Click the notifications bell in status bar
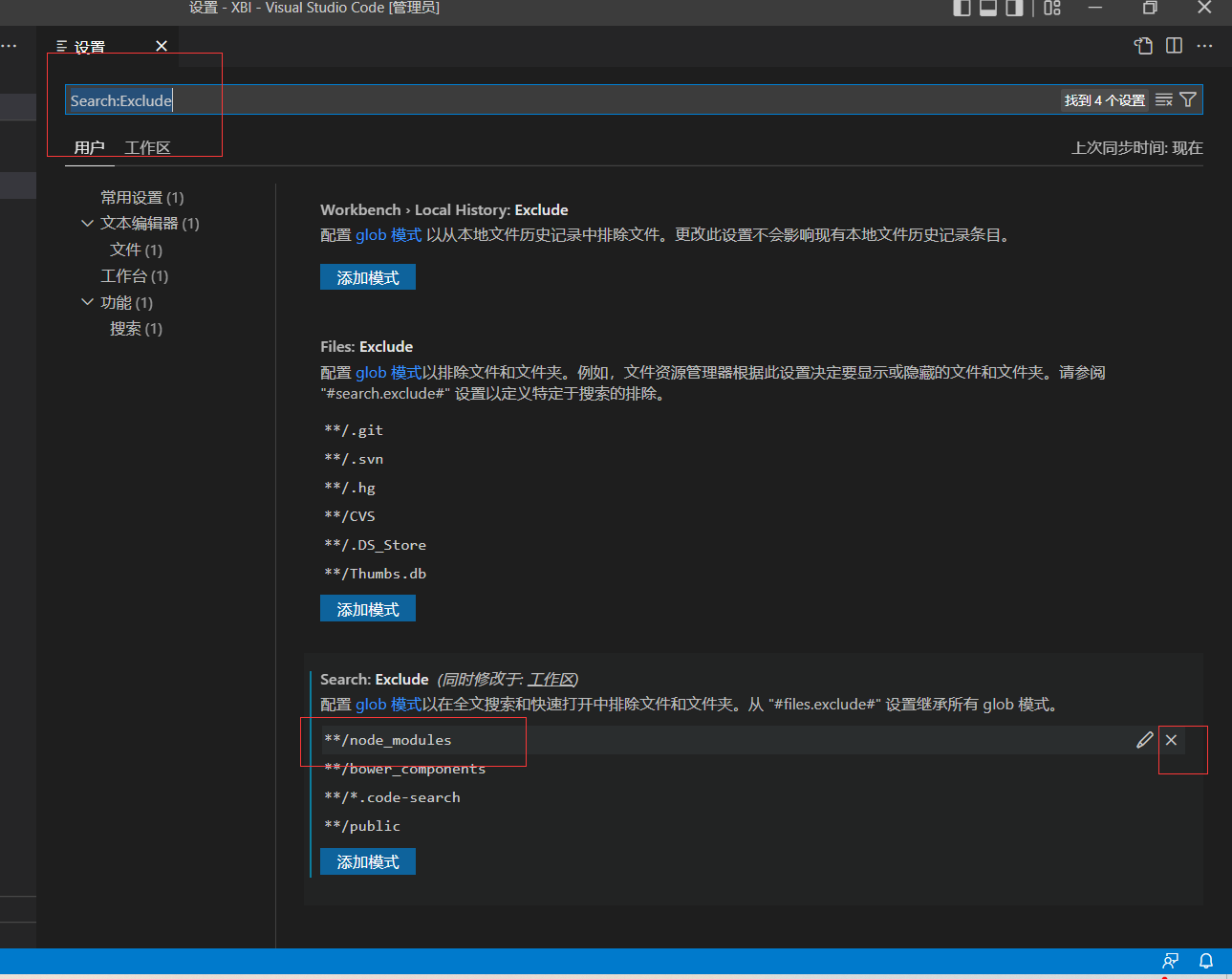Image resolution: width=1232 pixels, height=979 pixels. coord(1206,961)
